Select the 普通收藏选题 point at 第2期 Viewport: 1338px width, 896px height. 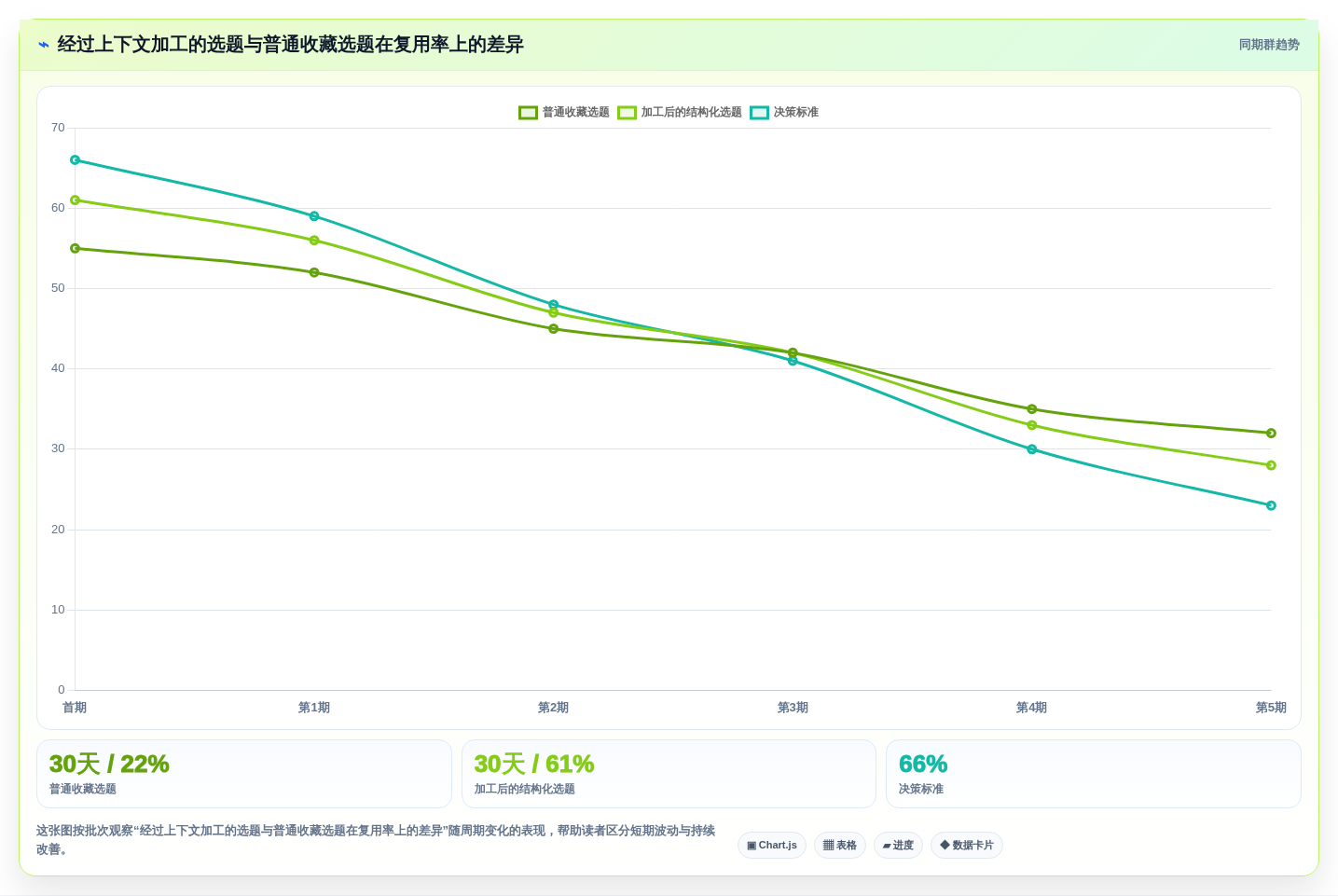point(554,329)
